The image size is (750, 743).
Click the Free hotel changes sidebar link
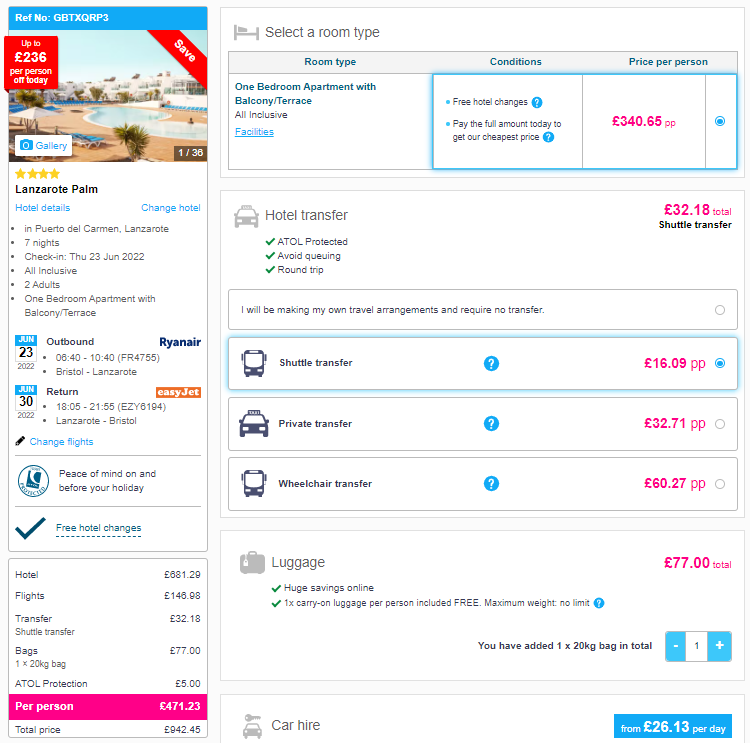(x=99, y=528)
